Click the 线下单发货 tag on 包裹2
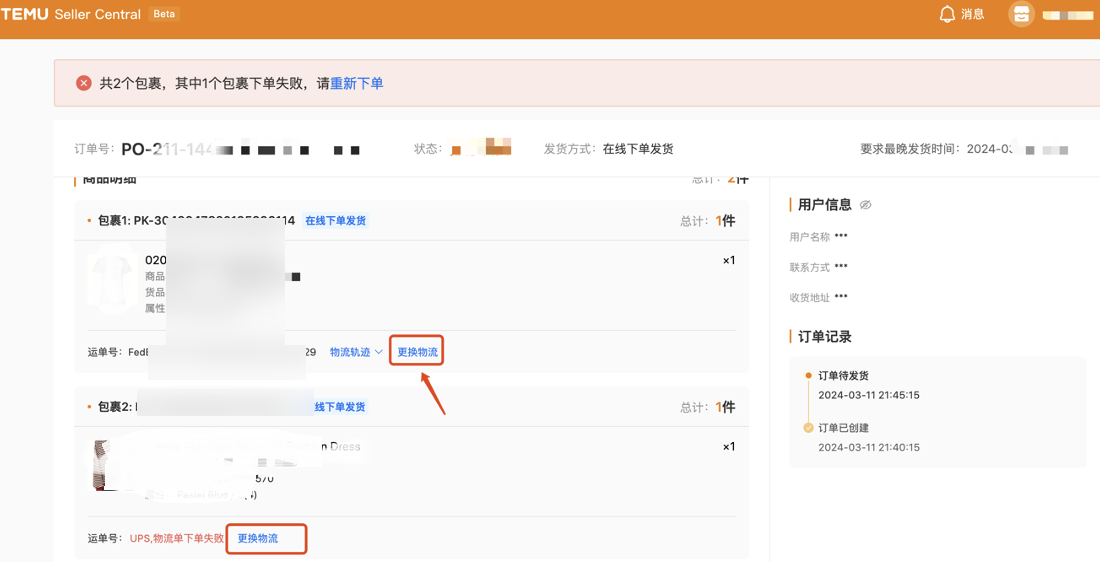This screenshot has height=562, width=1100. tap(340, 407)
